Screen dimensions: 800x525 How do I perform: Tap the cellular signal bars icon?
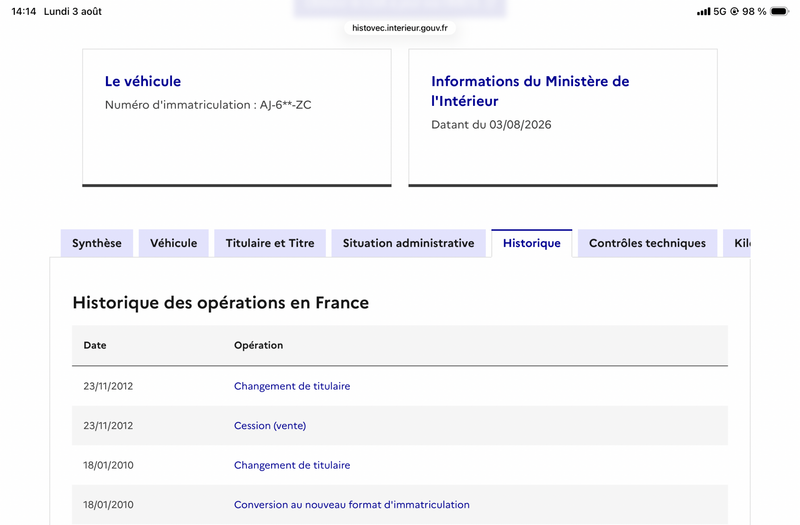(x=704, y=11)
